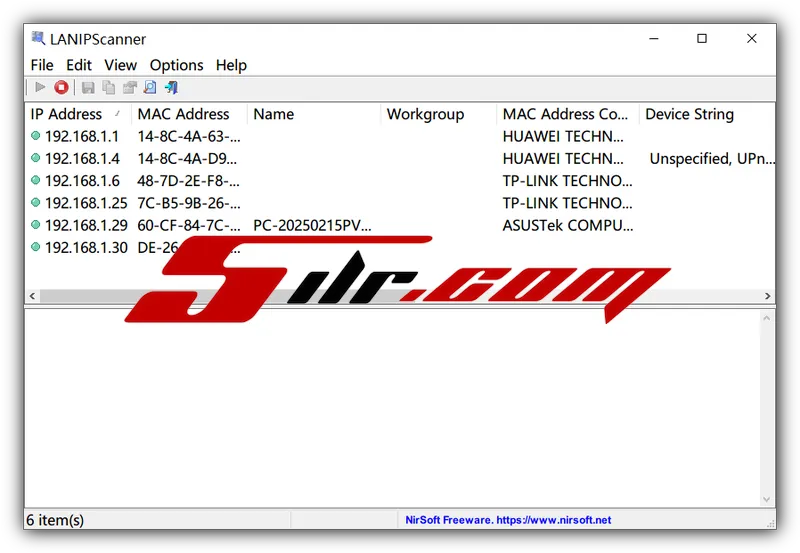The height and width of the screenshot is (553, 800).
Task: Click MAC address 7C-B5-9B-26-...
Action: click(x=189, y=203)
